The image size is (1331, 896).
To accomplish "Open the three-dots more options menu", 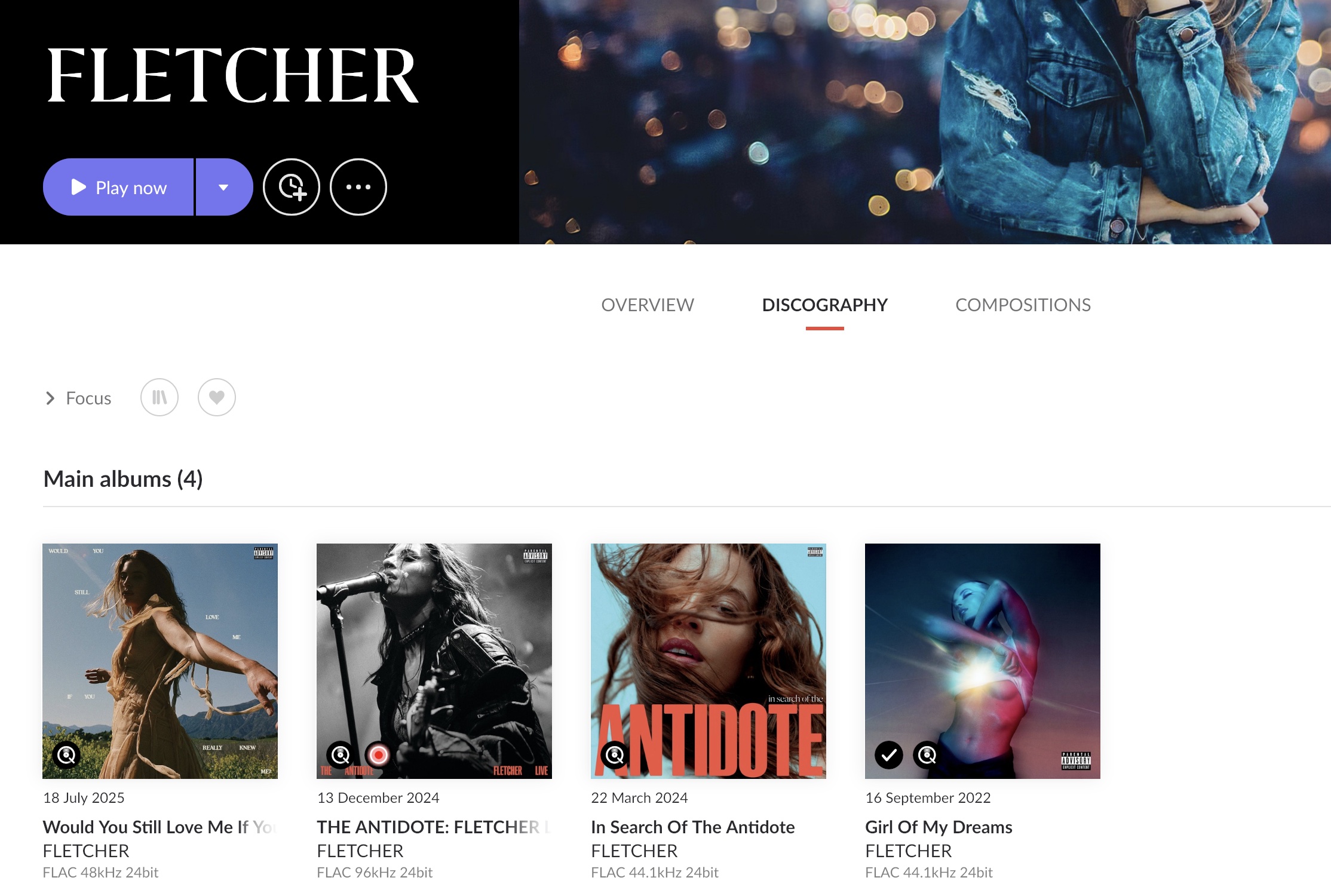I will [358, 187].
